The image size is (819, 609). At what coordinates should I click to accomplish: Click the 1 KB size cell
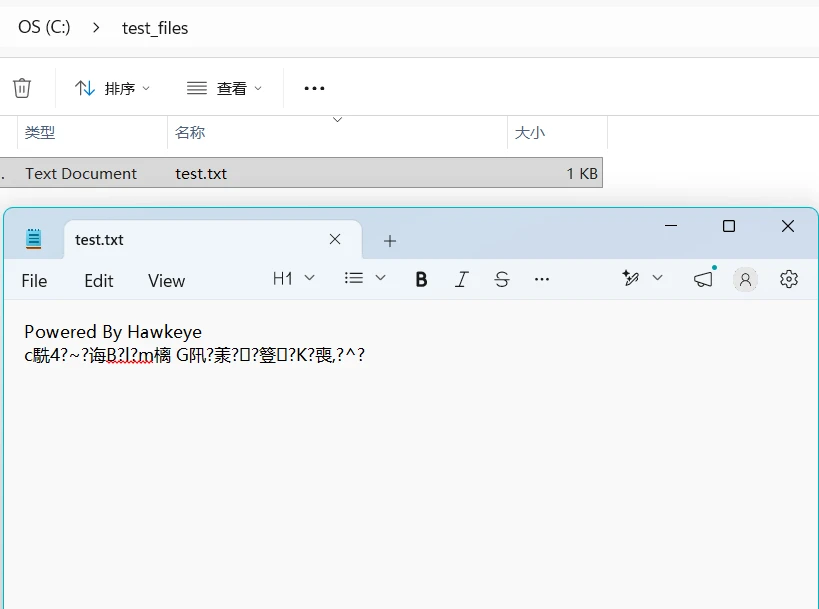pos(582,173)
